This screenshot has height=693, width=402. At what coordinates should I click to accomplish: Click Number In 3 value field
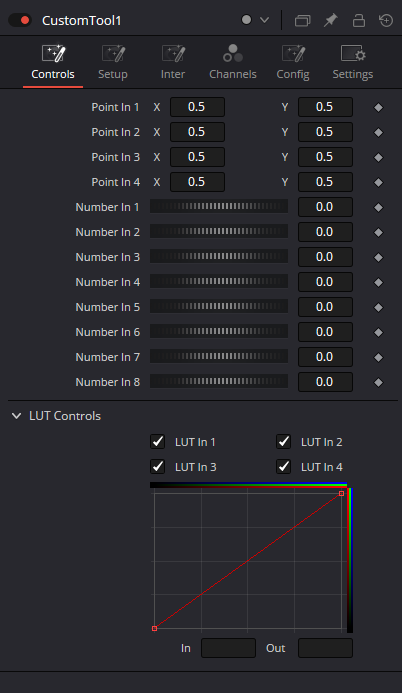coord(326,257)
